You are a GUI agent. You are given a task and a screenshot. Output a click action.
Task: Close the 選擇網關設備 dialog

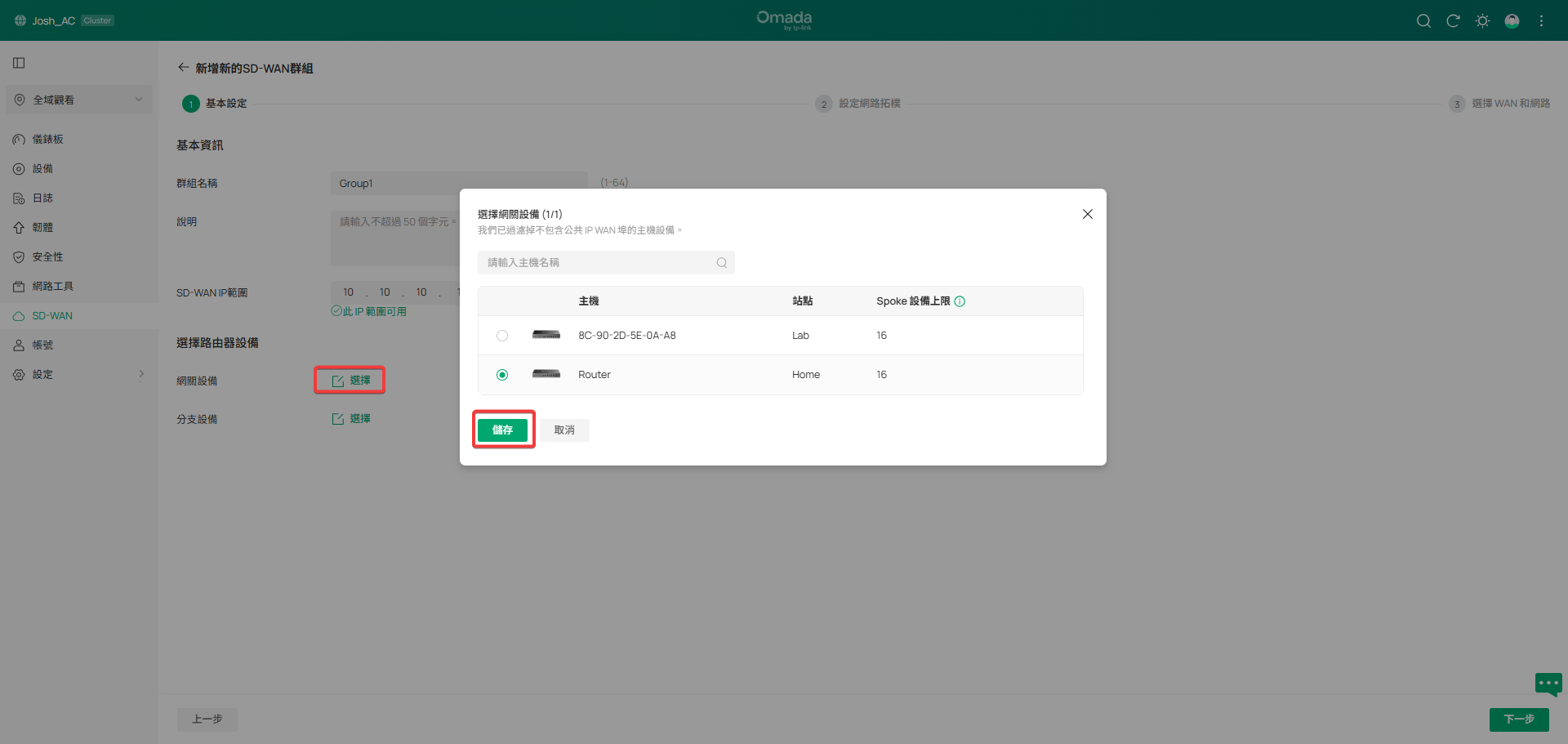click(x=1087, y=214)
